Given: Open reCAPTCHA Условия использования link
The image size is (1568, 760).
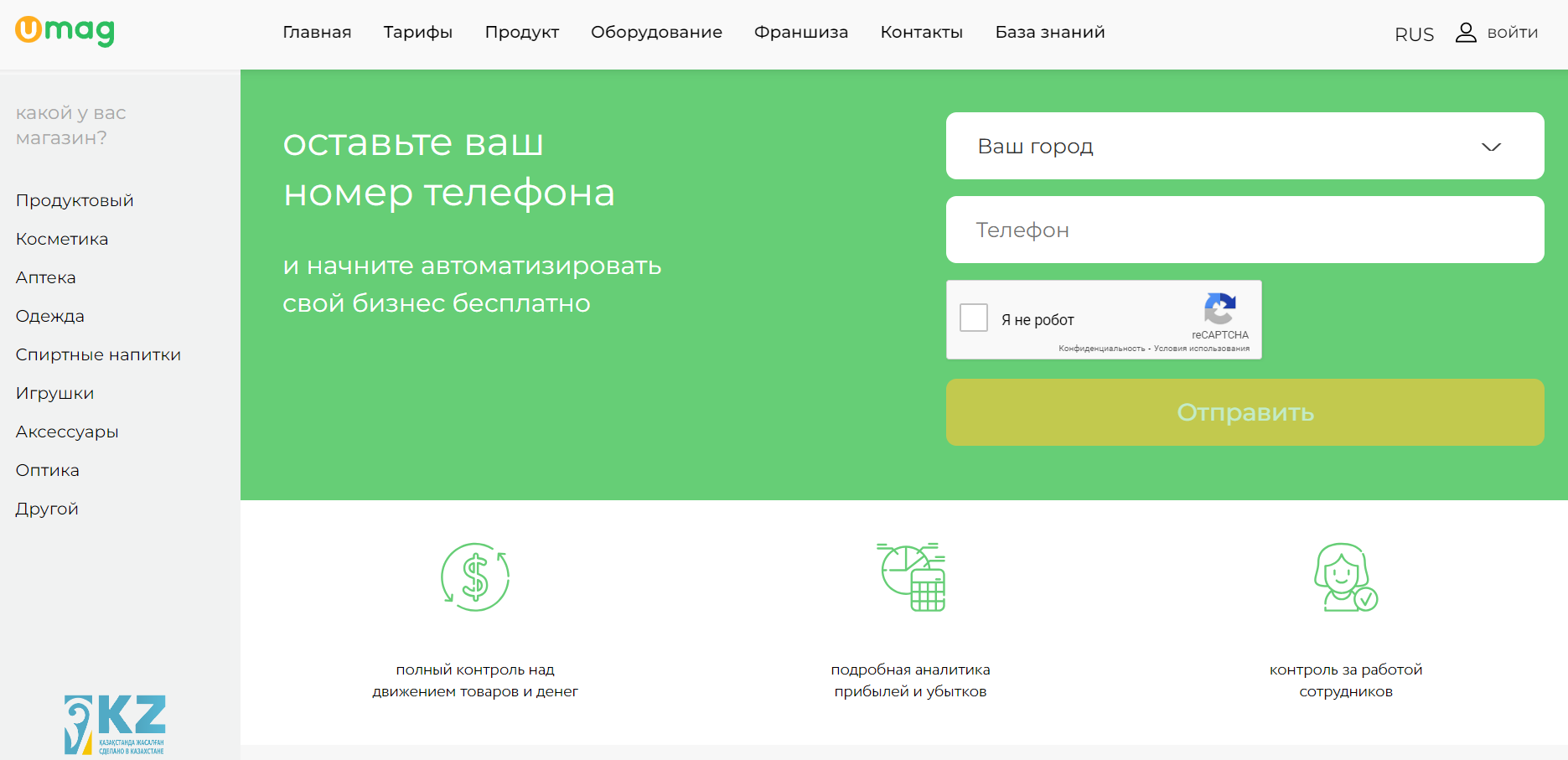Looking at the screenshot, I should (x=1201, y=349).
